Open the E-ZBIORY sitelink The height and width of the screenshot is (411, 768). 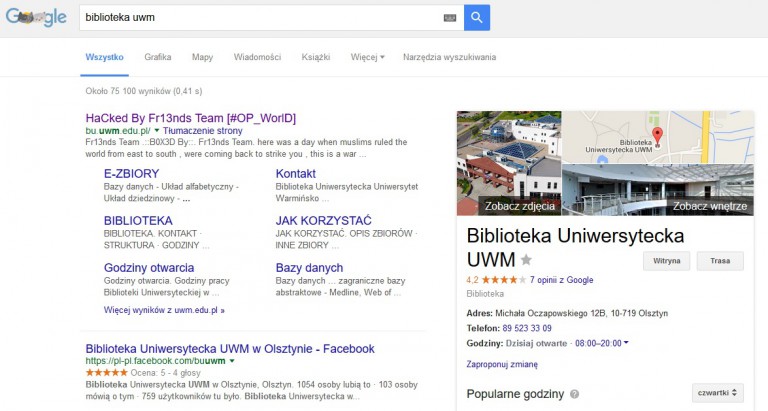pyautogui.click(x=131, y=173)
